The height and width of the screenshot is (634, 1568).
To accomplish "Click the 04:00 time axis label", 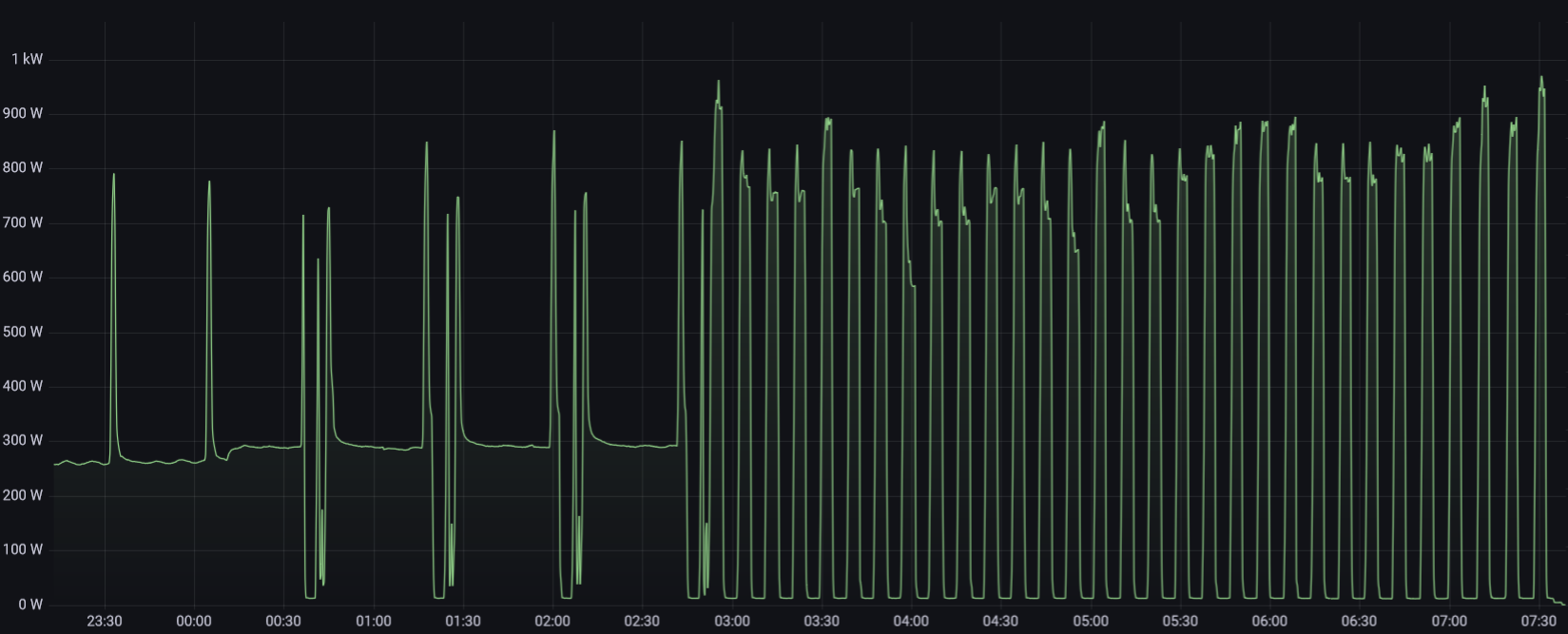I will (x=911, y=621).
